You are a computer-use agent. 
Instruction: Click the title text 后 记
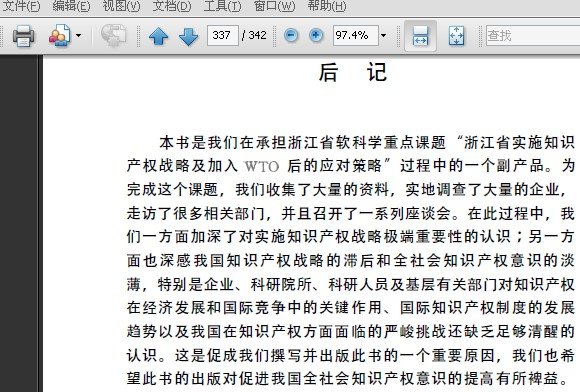tap(353, 72)
